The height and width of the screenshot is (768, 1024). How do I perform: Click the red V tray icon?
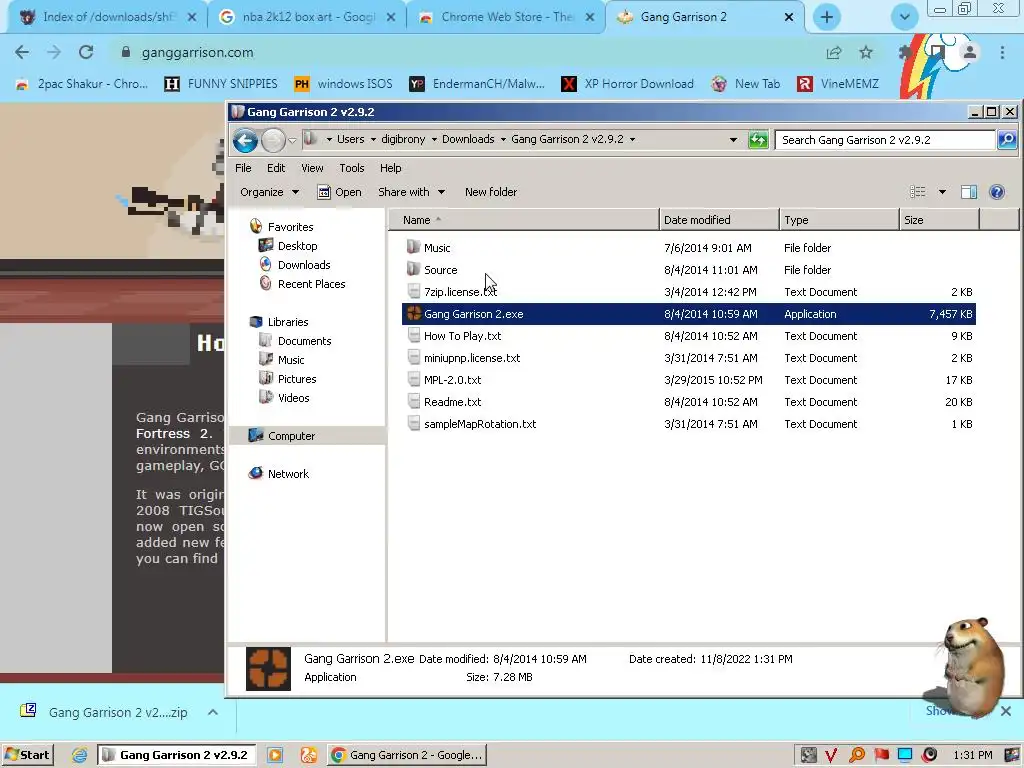pyautogui.click(x=831, y=755)
